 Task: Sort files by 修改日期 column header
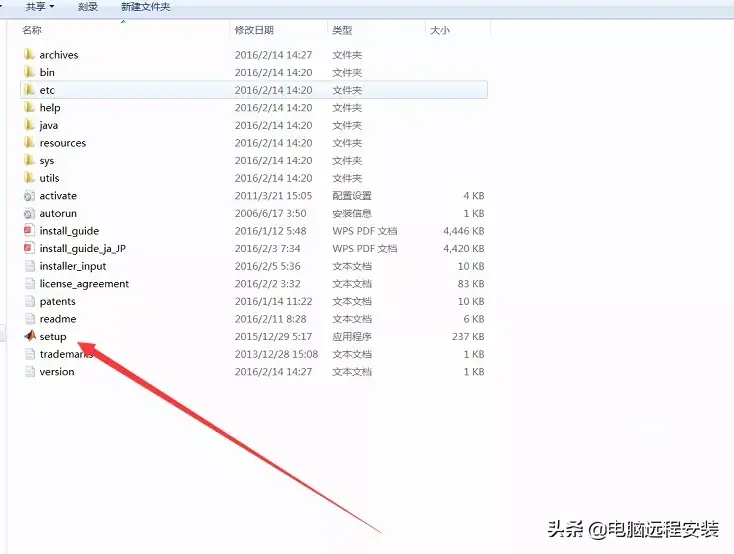(254, 31)
